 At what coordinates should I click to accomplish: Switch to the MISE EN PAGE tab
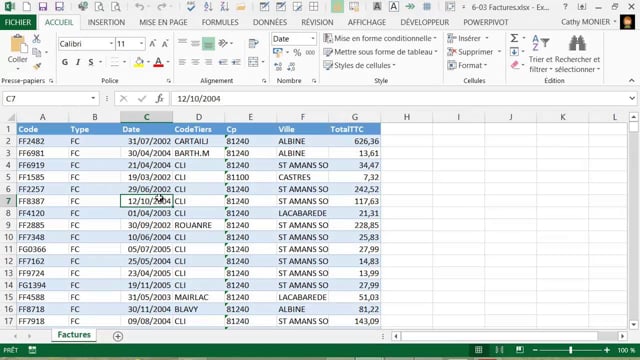click(x=163, y=22)
